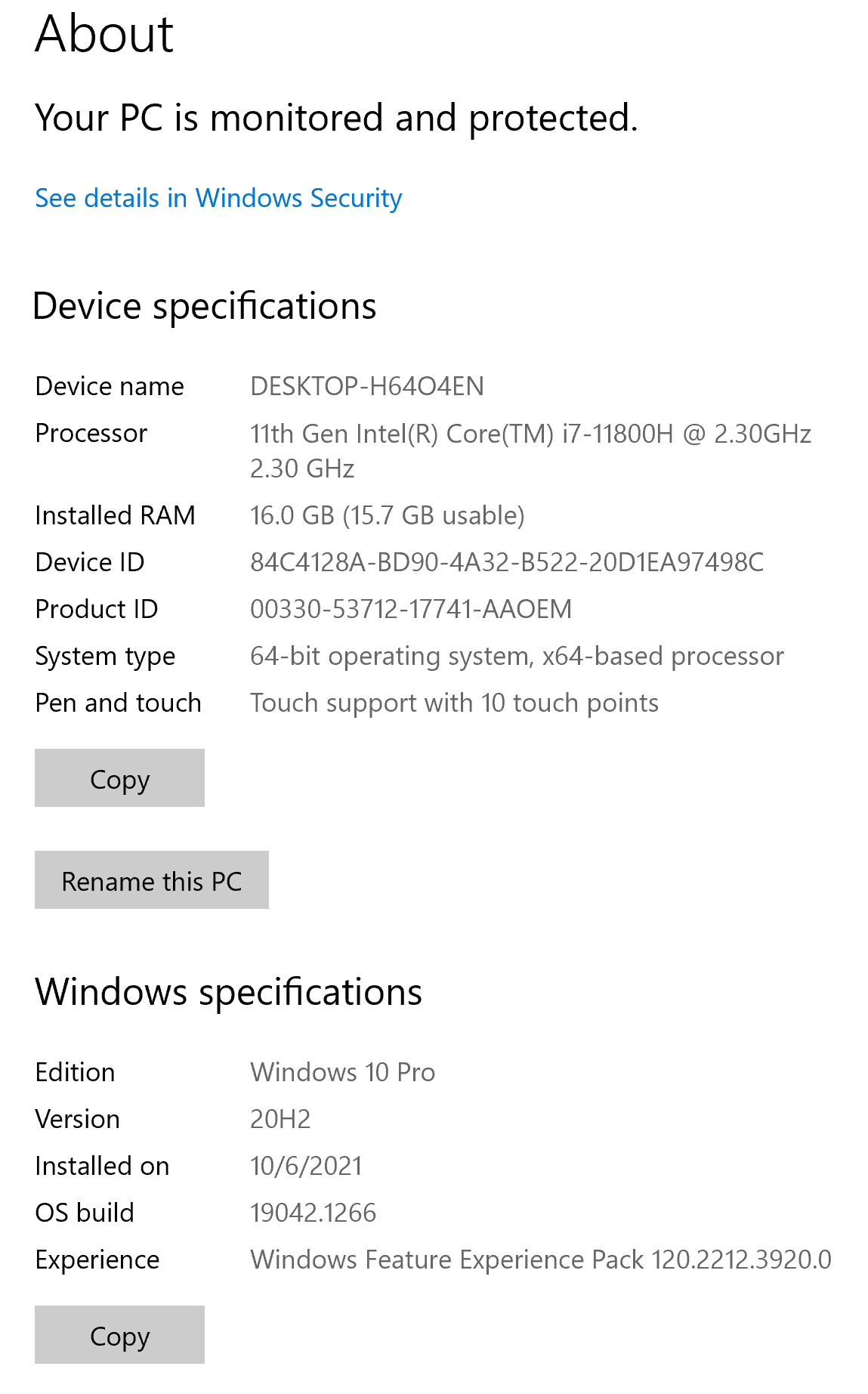Click the 20H2 version value
Image resolution: width=868 pixels, height=1394 pixels.
tap(280, 1119)
